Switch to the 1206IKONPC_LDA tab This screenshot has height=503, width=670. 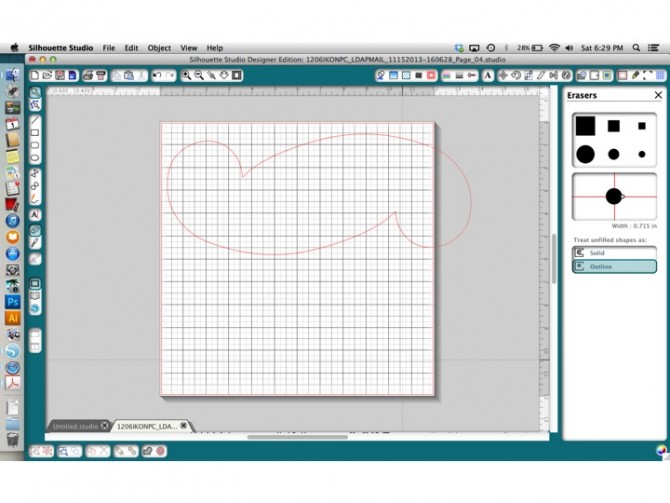pos(147,427)
